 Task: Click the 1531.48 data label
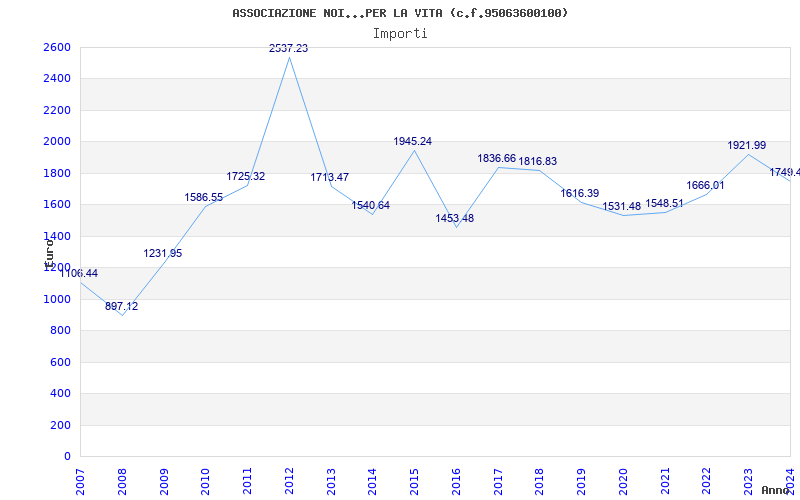coord(621,207)
